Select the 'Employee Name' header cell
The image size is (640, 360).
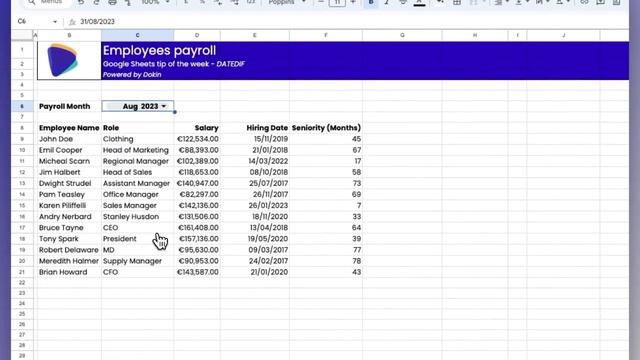click(69, 128)
